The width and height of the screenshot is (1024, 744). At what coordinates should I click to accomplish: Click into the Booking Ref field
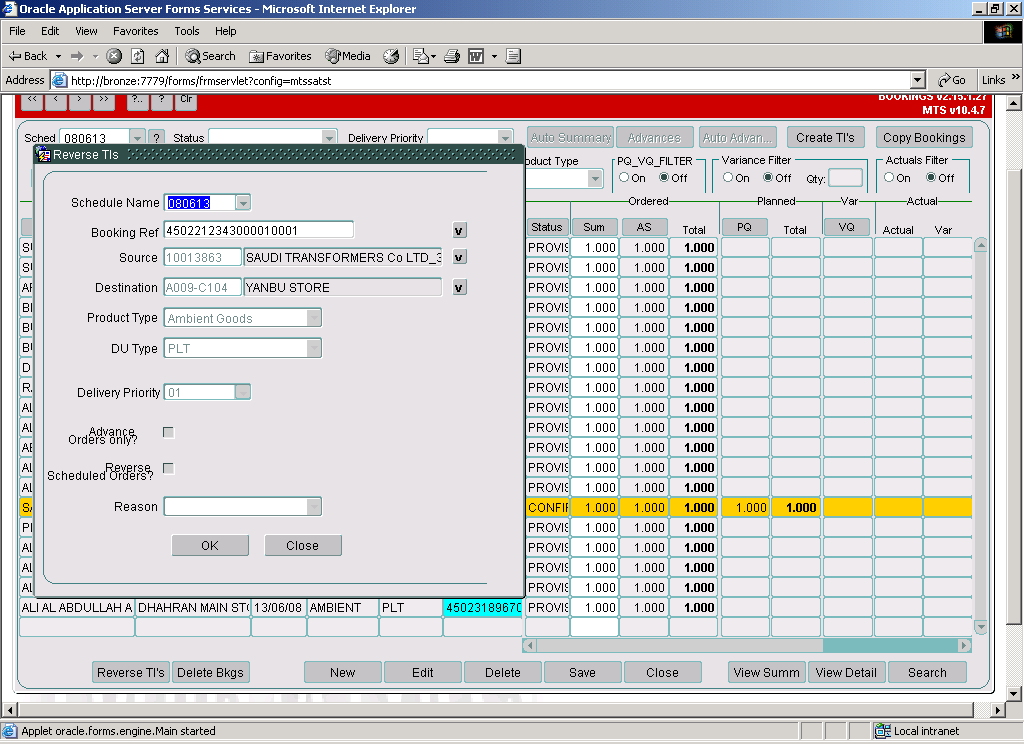(x=259, y=231)
